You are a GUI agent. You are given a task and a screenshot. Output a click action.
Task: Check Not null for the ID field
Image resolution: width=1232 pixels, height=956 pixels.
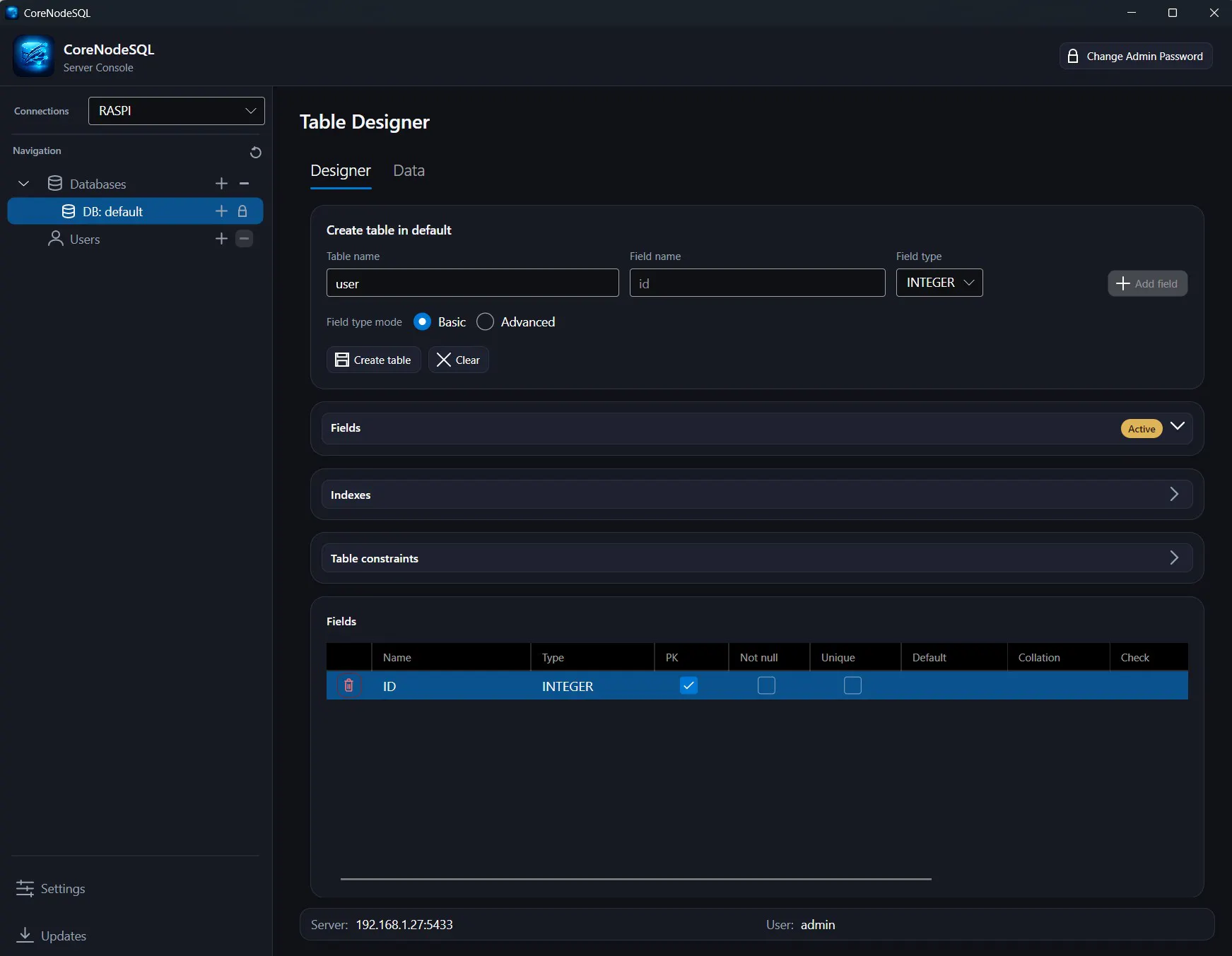(x=766, y=685)
